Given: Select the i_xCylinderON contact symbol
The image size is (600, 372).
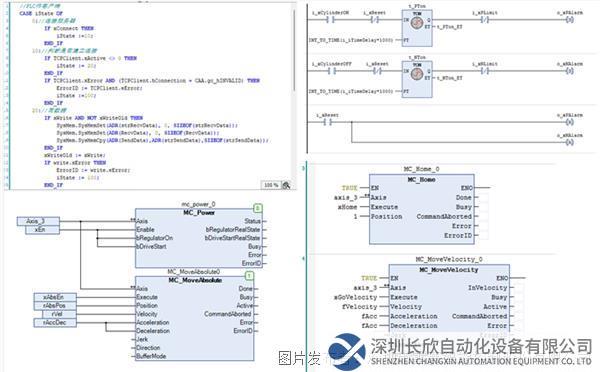Looking at the screenshot, I should (x=330, y=20).
